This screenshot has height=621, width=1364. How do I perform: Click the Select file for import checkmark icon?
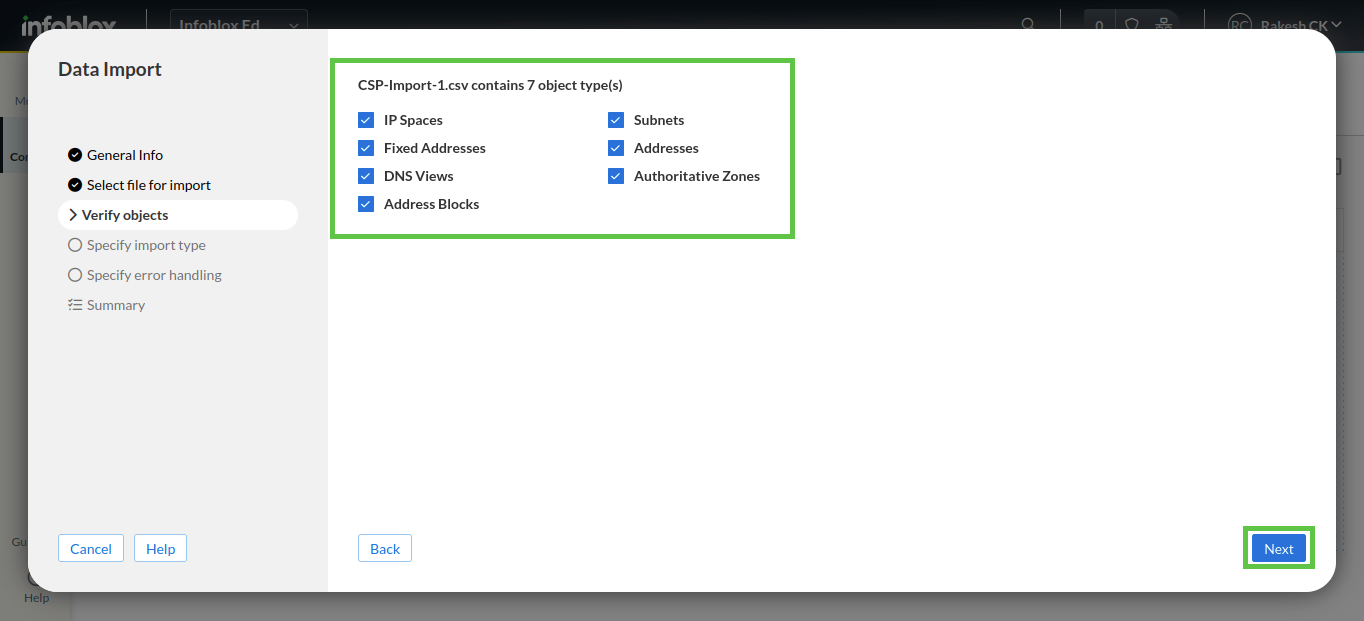pos(75,185)
